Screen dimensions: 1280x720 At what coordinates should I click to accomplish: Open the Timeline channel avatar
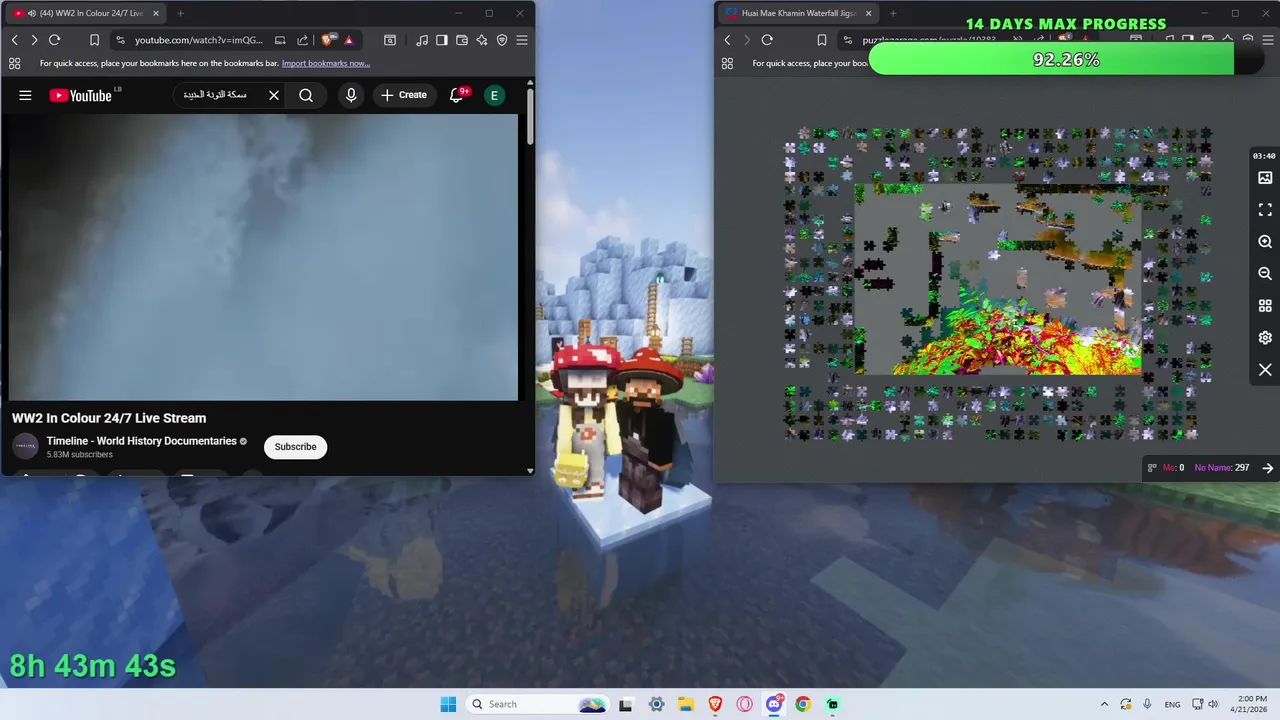pos(25,447)
